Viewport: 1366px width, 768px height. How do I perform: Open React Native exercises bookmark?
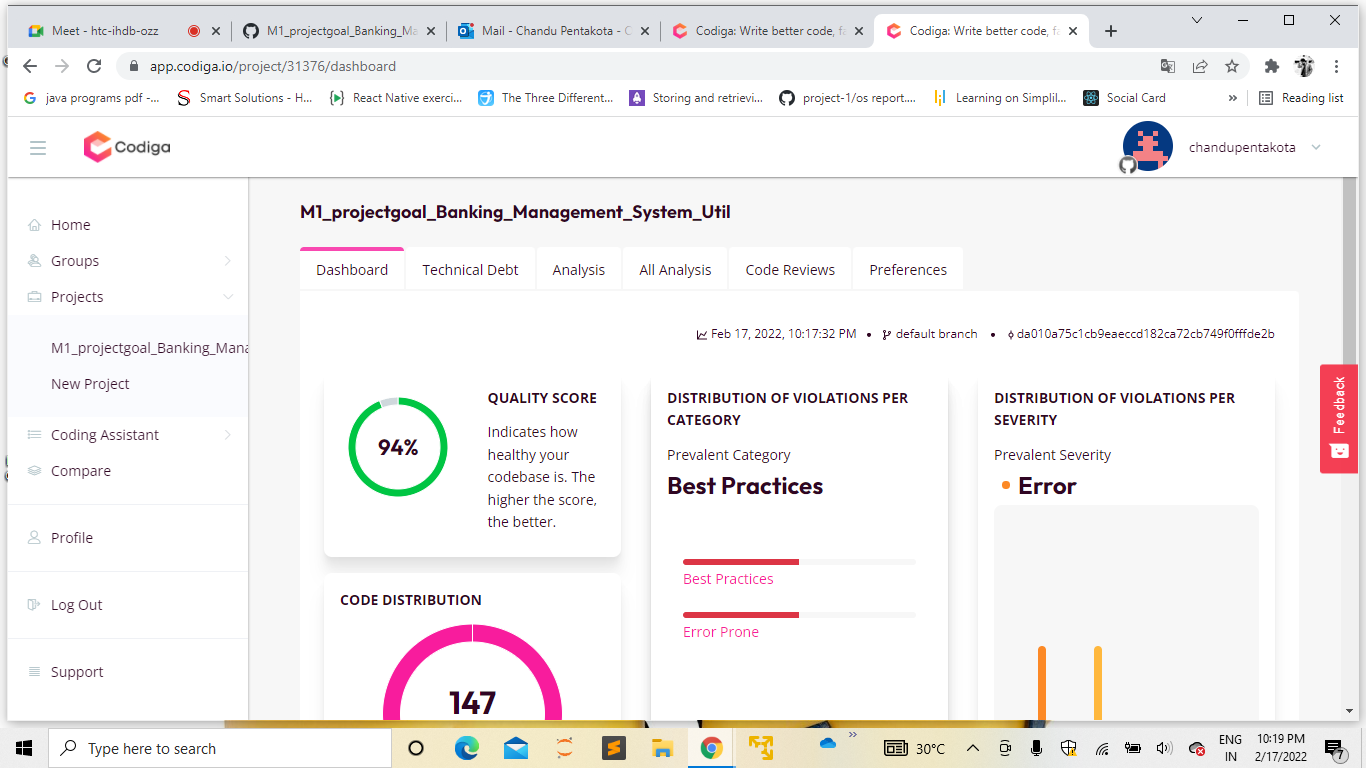point(396,98)
